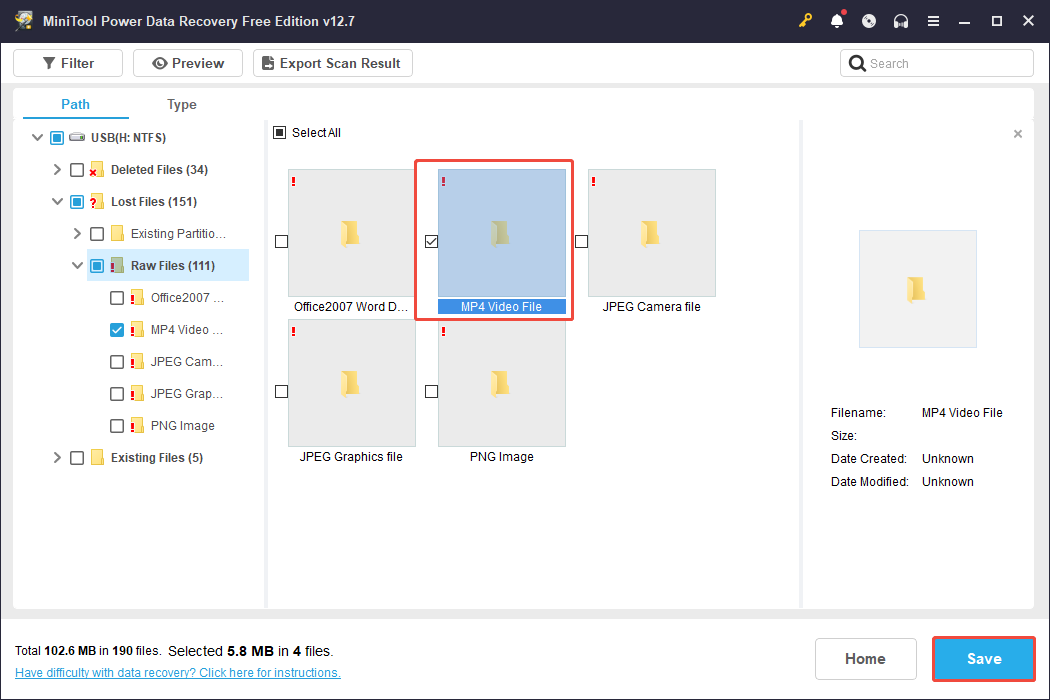Check the Office2007 Word D... grid checkbox
Screen dimensions: 1050x700
(281, 241)
